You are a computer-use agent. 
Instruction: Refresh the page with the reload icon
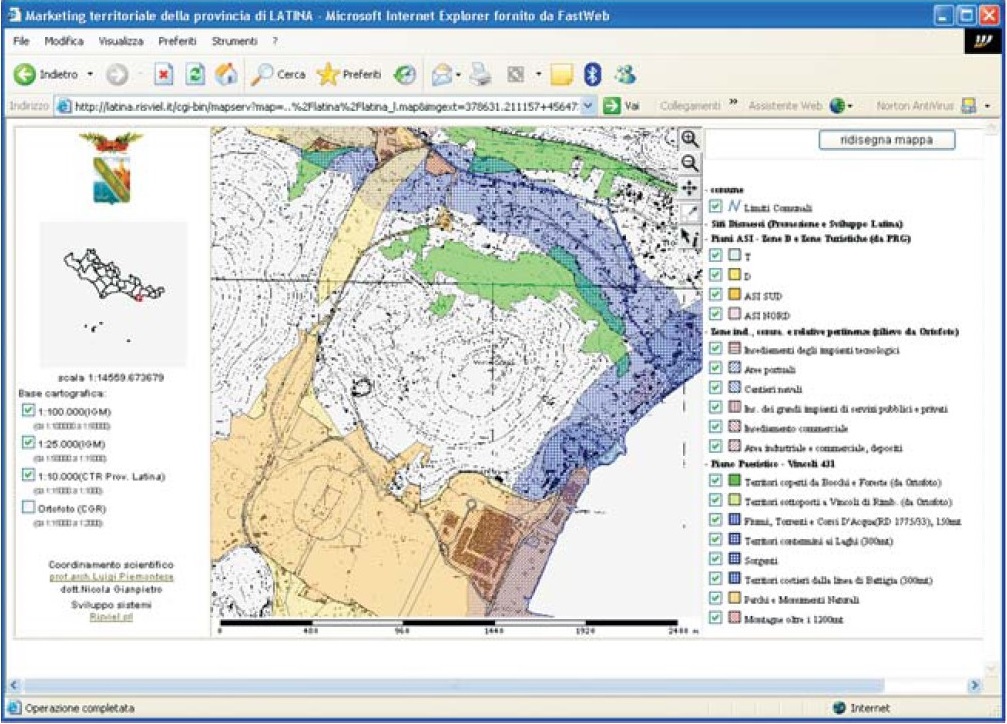pos(196,75)
